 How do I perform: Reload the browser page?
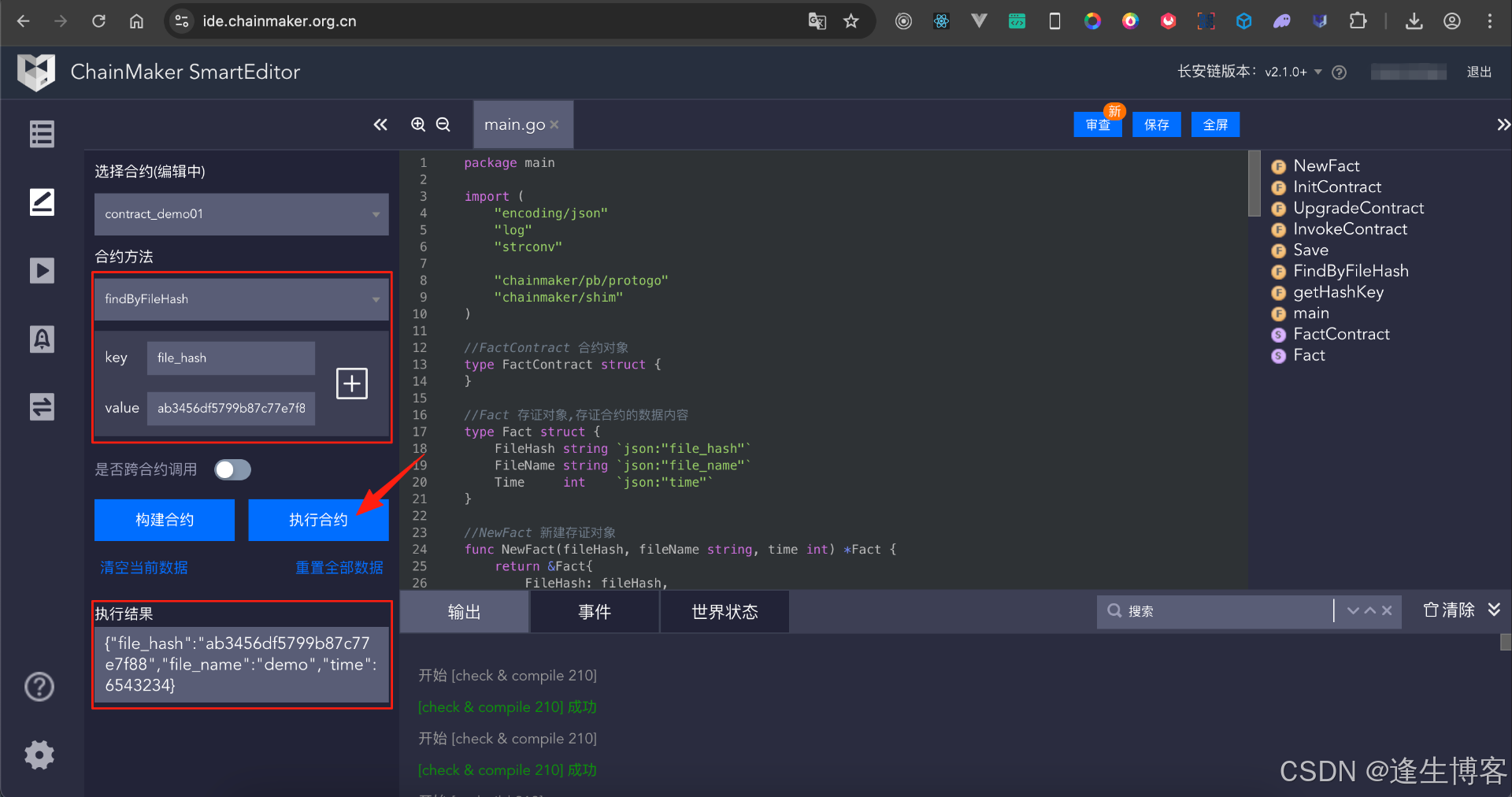tap(98, 21)
